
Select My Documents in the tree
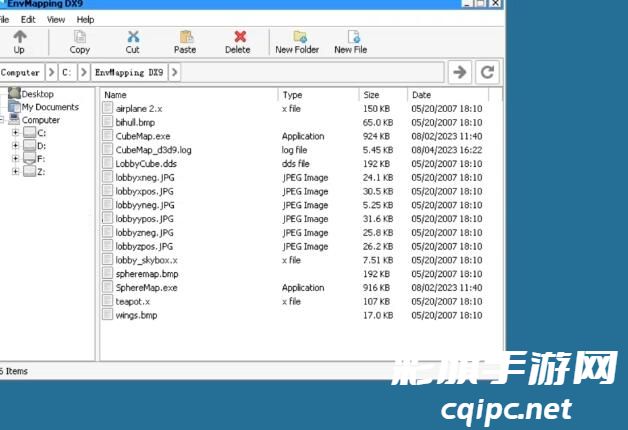click(x=49, y=107)
